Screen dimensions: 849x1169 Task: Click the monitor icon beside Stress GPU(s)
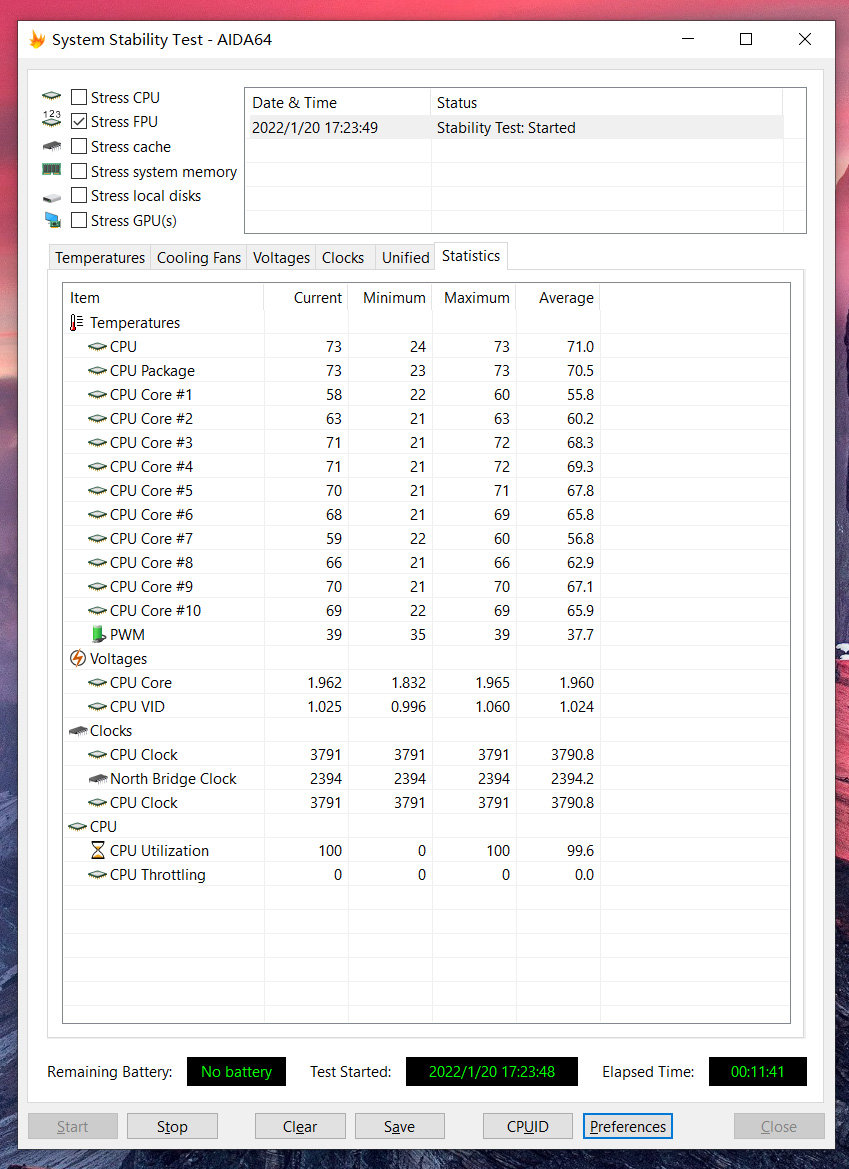[52, 220]
